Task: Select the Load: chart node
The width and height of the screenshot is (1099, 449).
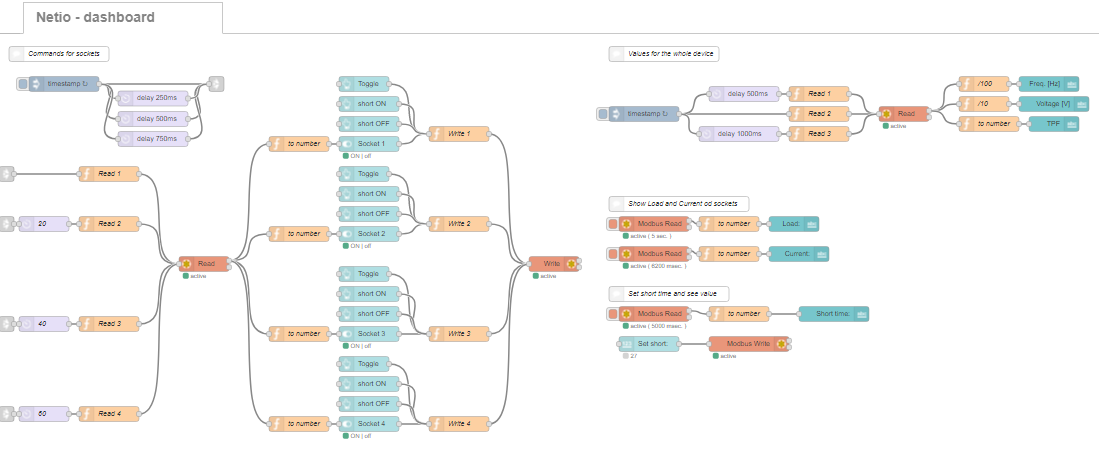Action: [x=794, y=224]
